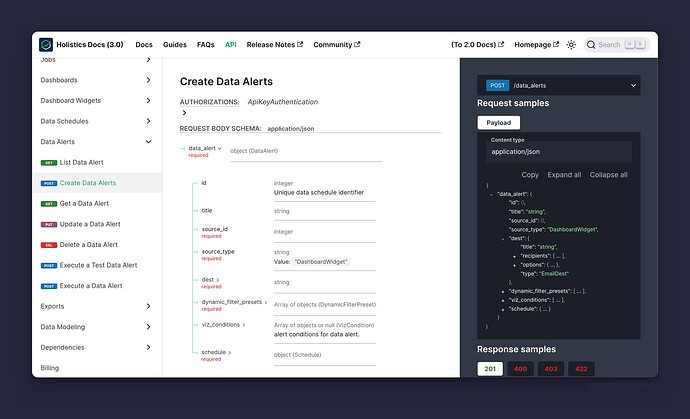Viewport: 690px width, 419px height.
Task: Select the 403 response sample tab
Action: pyautogui.click(x=551, y=369)
